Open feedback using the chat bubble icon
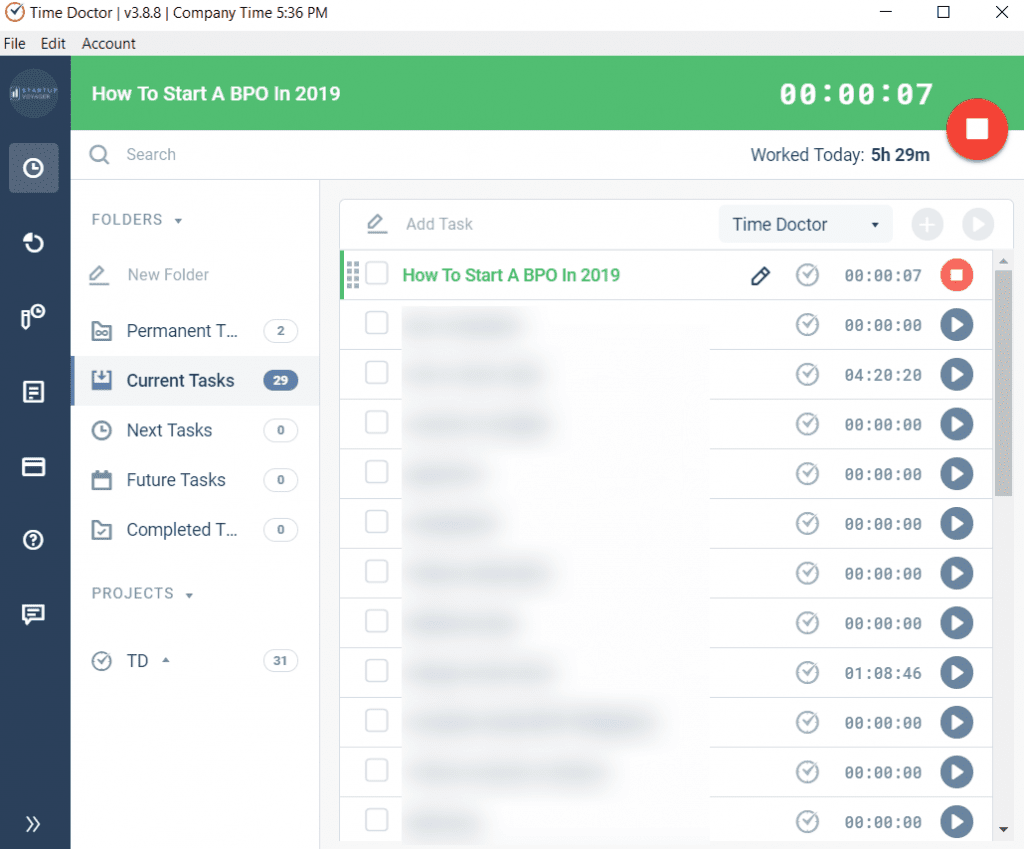This screenshot has width=1024, height=849. click(x=33, y=614)
